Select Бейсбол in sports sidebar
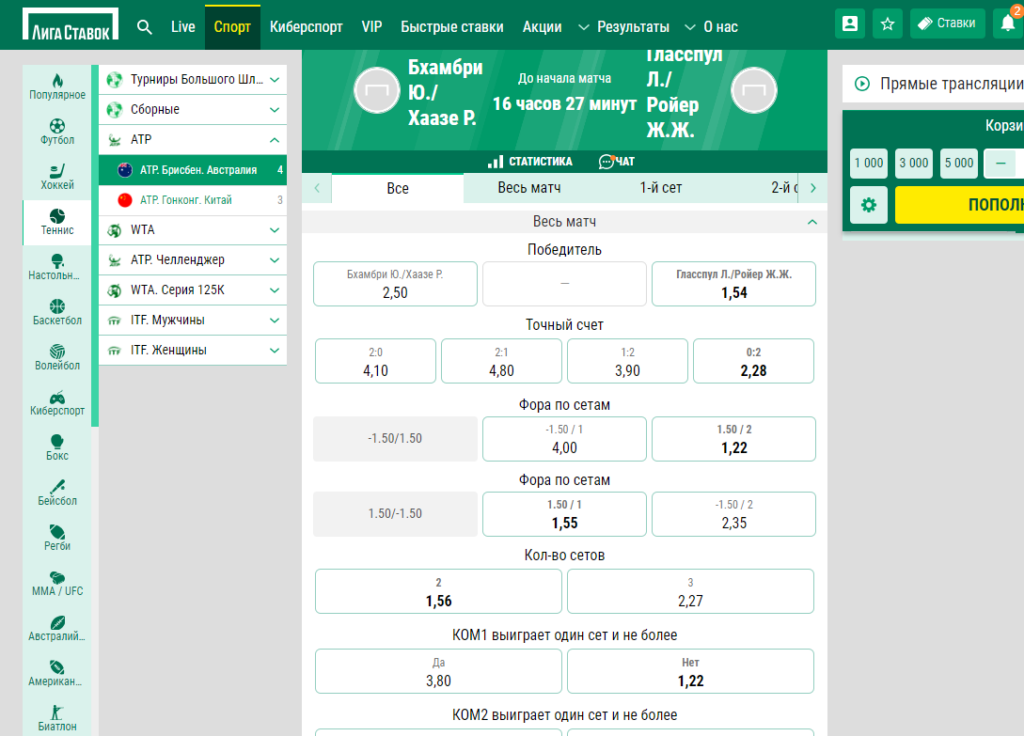 57,492
